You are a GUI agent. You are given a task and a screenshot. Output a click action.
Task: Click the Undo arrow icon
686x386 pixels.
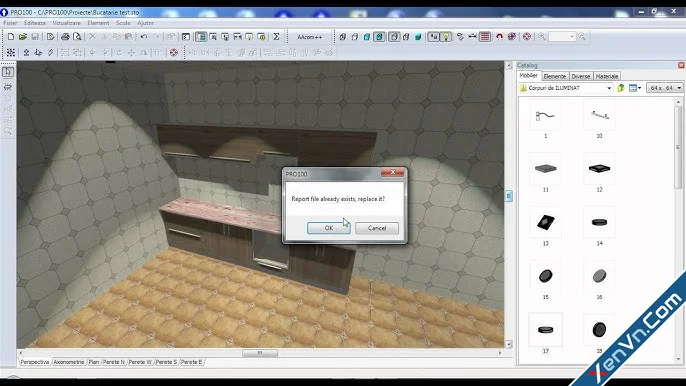(144, 37)
